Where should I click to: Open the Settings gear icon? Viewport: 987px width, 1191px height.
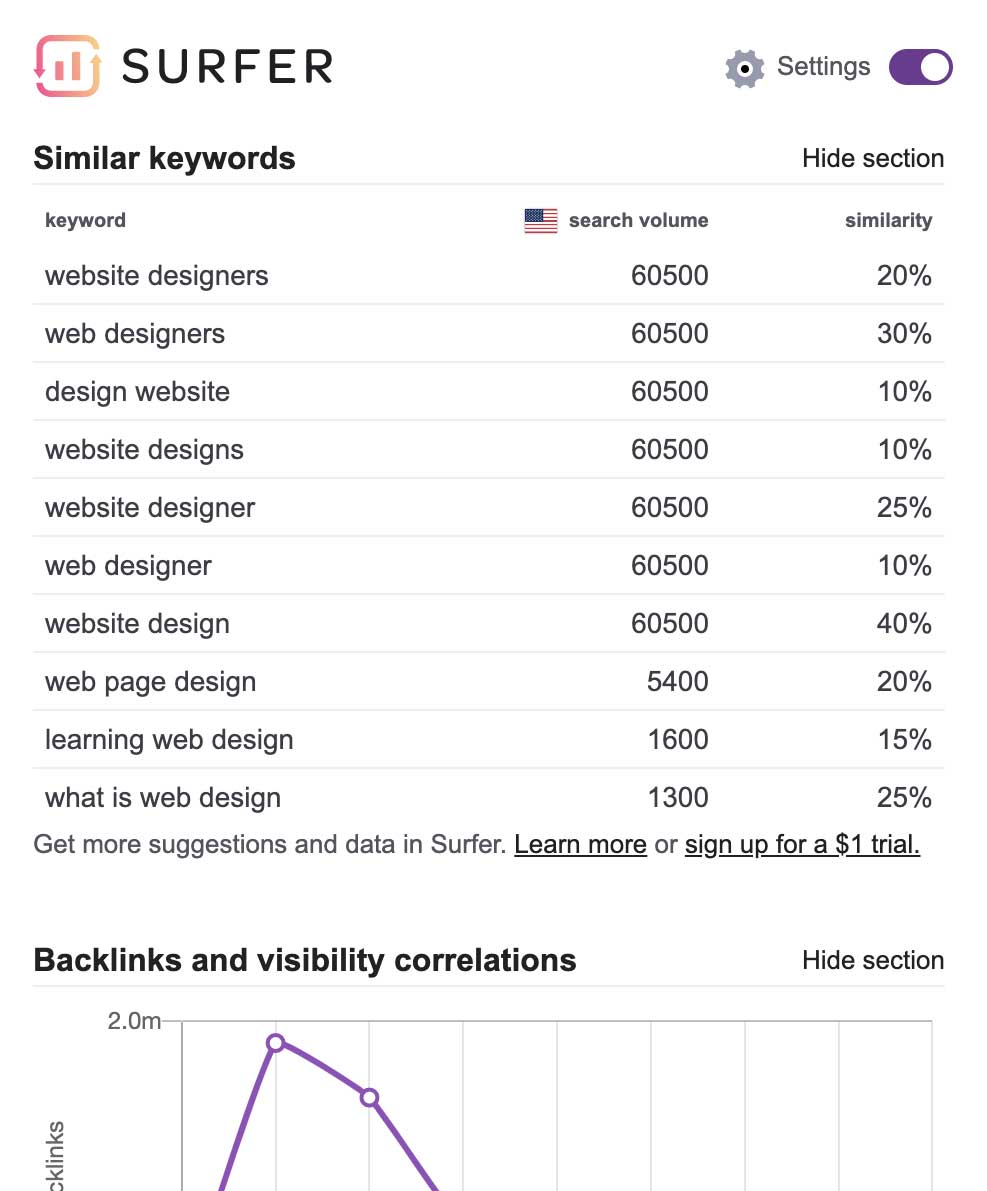click(745, 68)
